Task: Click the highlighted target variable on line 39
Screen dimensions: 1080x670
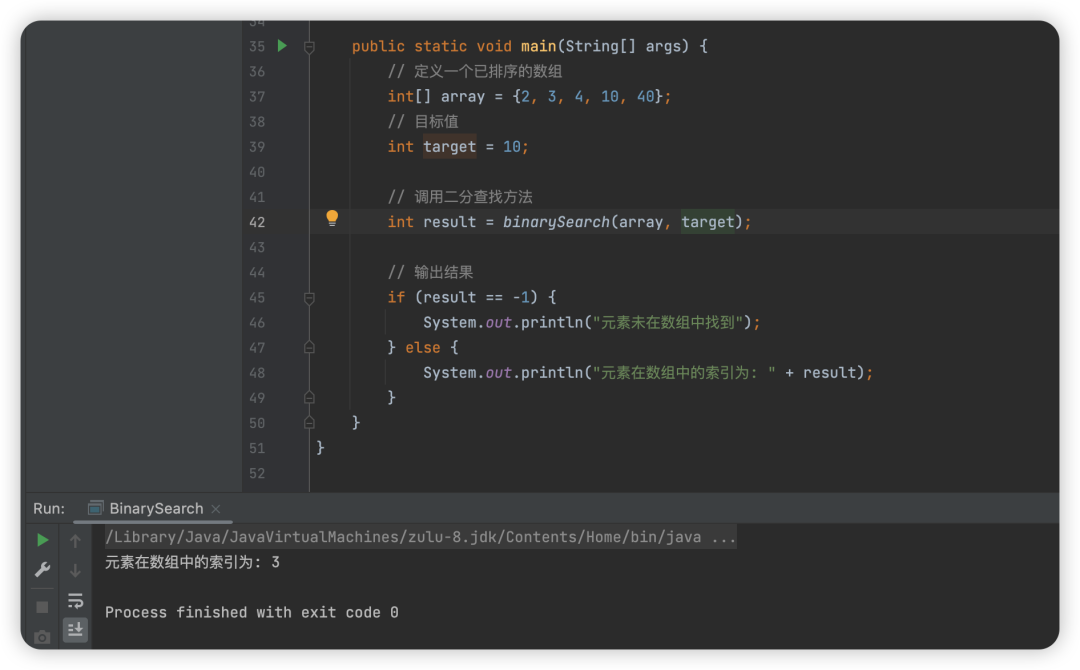Action: pos(449,147)
